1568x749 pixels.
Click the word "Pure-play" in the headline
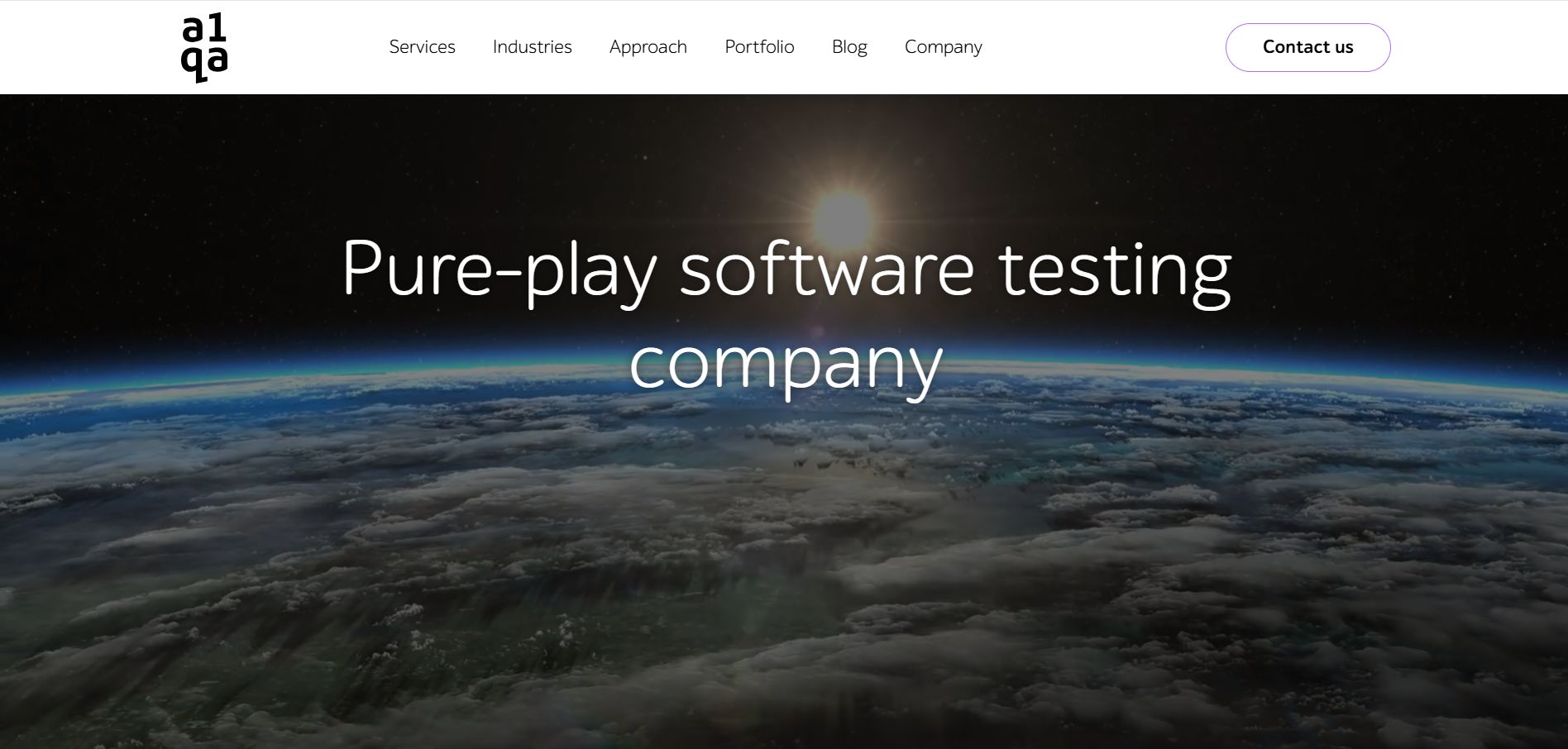pyautogui.click(x=499, y=269)
